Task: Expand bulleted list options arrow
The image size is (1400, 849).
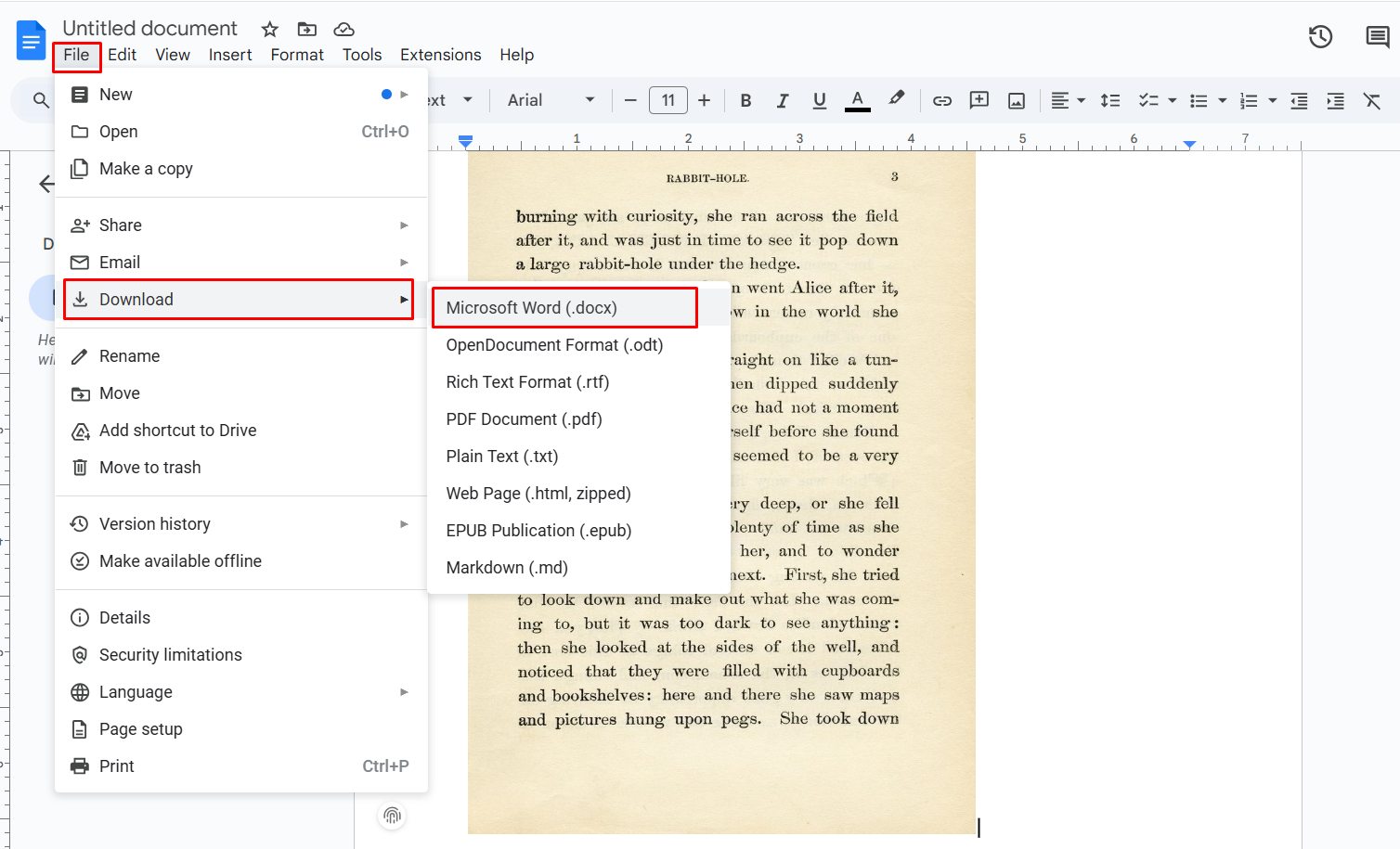Action: click(x=1223, y=100)
